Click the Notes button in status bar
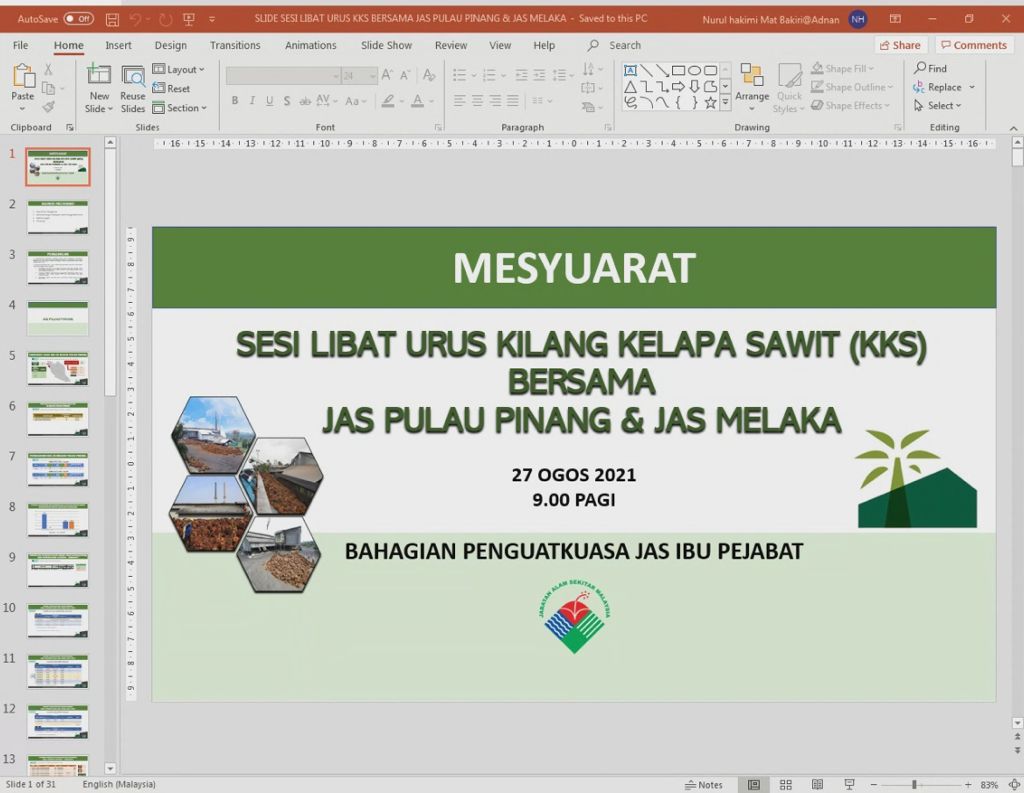Viewport: 1024px width, 793px height. [x=703, y=785]
